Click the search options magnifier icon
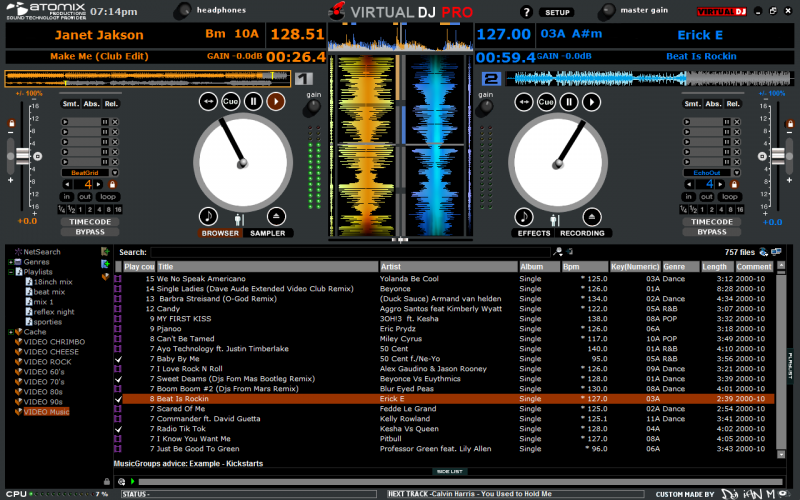Image resolution: width=800 pixels, height=500 pixels. (x=558, y=252)
